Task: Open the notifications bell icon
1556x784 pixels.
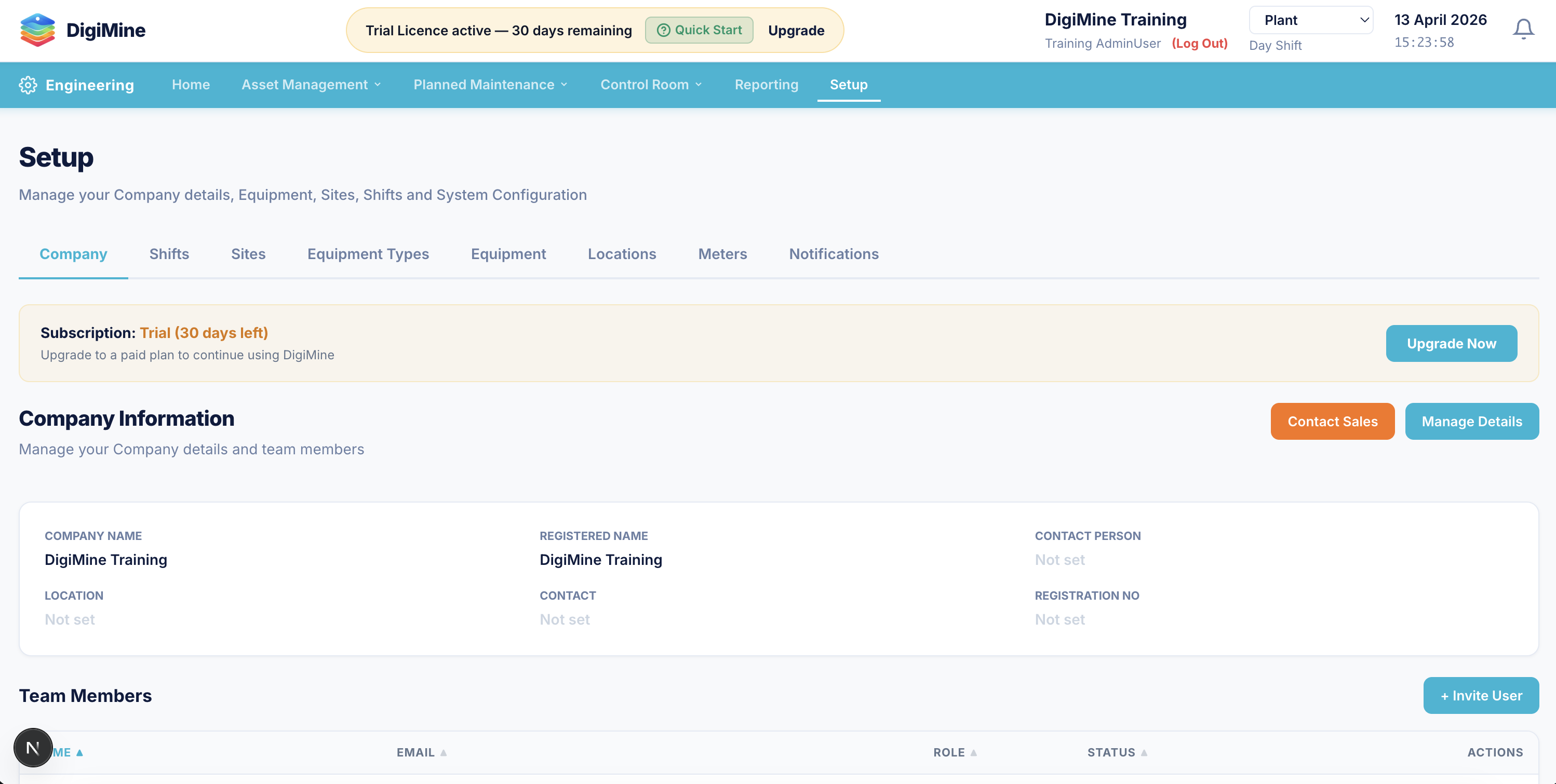Action: coord(1523,29)
